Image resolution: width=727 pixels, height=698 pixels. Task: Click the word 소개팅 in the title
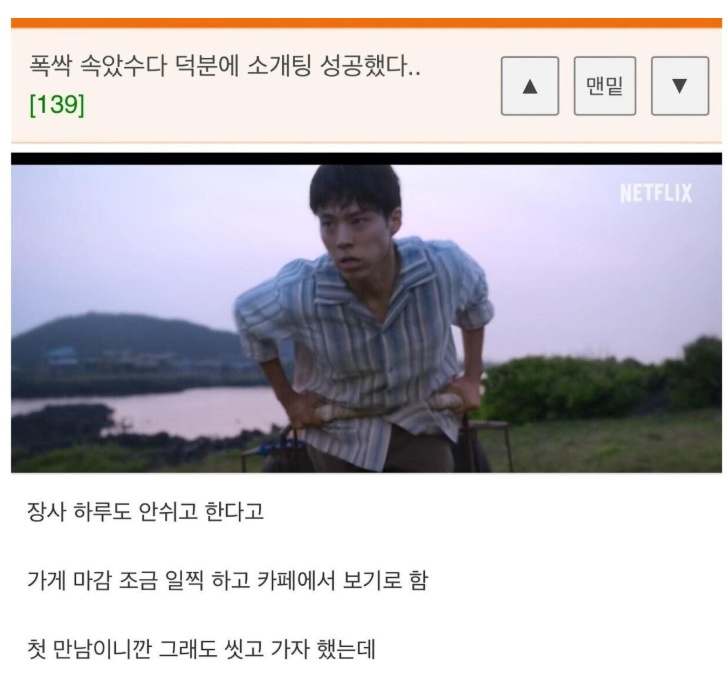click(279, 66)
